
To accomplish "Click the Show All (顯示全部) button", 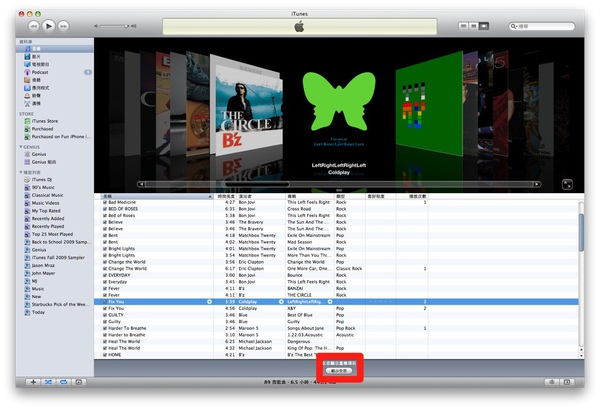I will [339, 371].
